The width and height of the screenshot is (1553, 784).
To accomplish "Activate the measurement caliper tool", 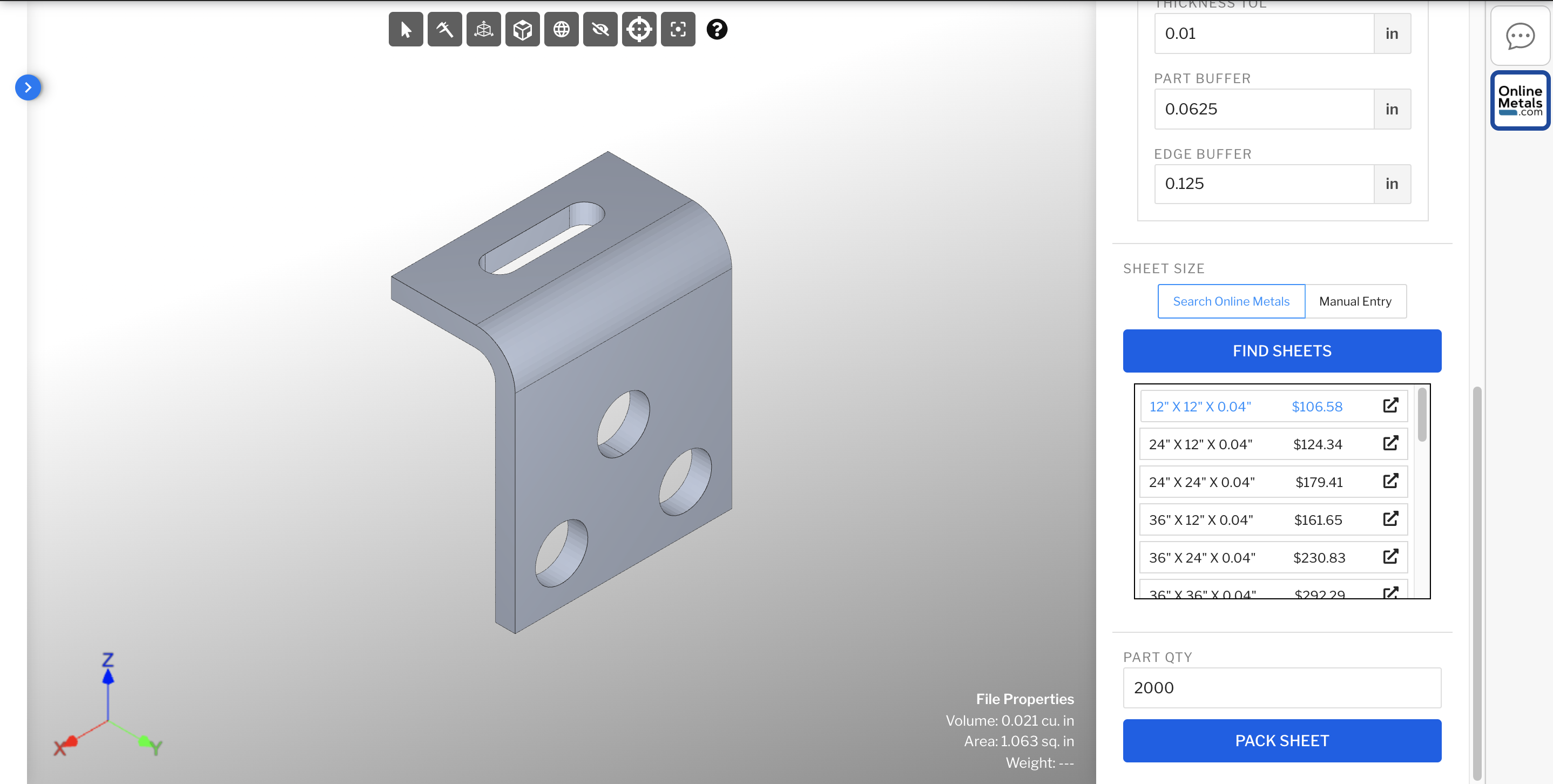I will click(444, 28).
